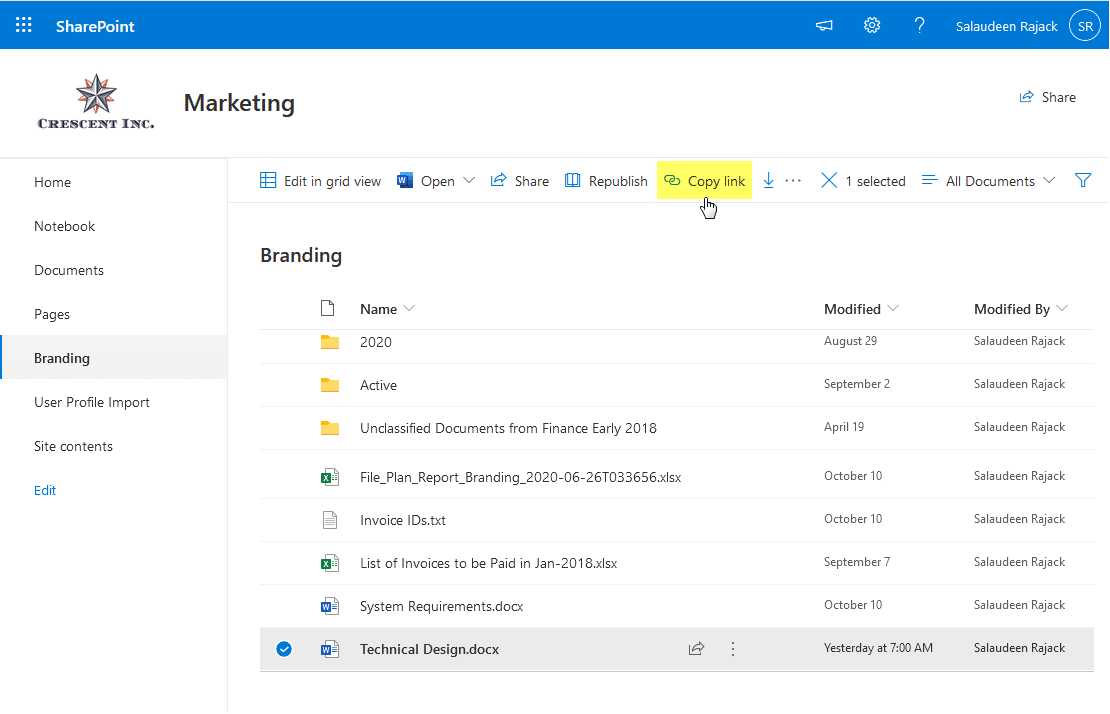1110x714 pixels.
Task: Open SharePoint settings gear
Action: (x=871, y=25)
